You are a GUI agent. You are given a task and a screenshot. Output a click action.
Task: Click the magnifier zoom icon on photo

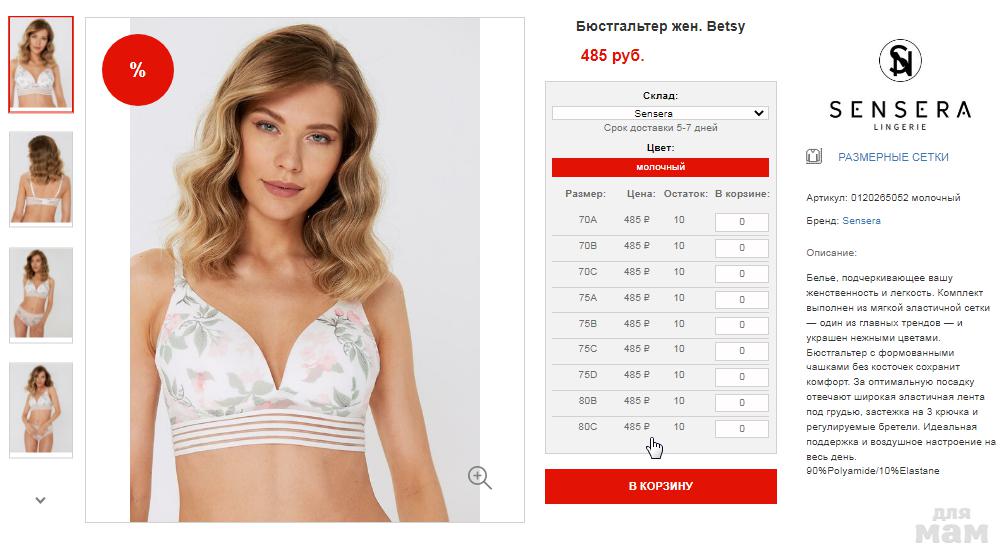click(480, 477)
